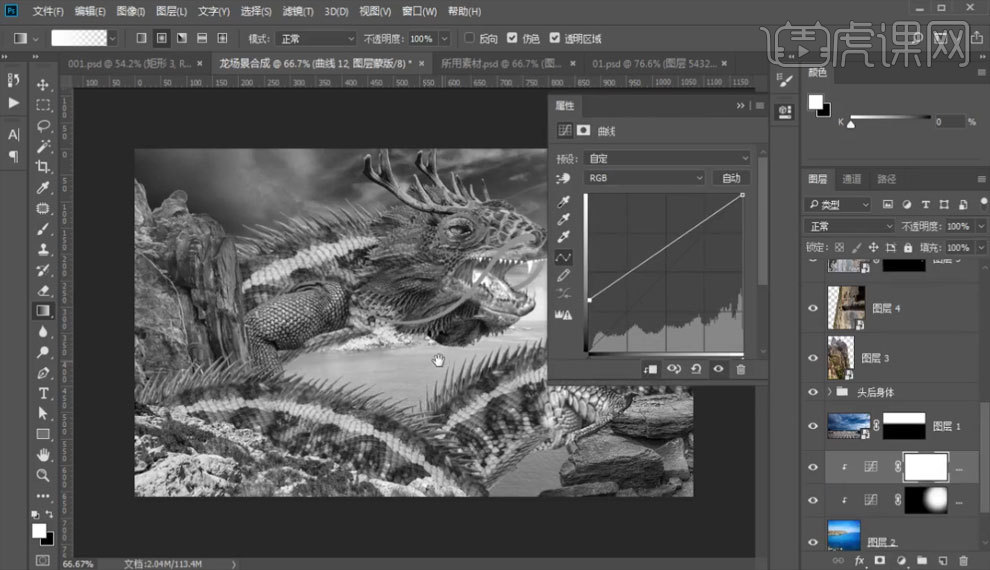Choose edit points curve mode icon
The height and width of the screenshot is (570, 990).
(x=563, y=257)
